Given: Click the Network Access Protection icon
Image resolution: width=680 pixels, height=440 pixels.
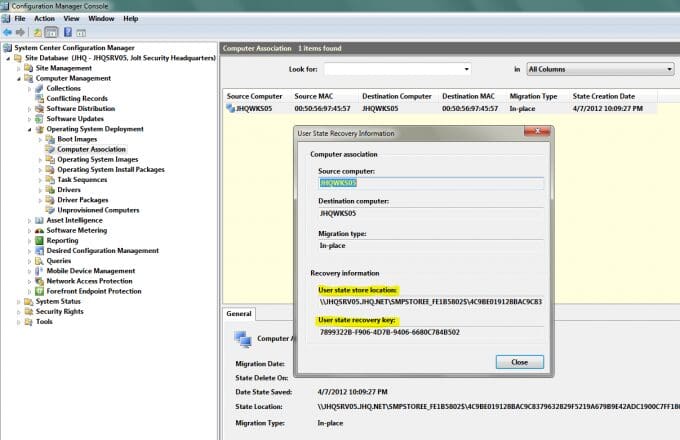Looking at the screenshot, I should pyautogui.click(x=39, y=281).
